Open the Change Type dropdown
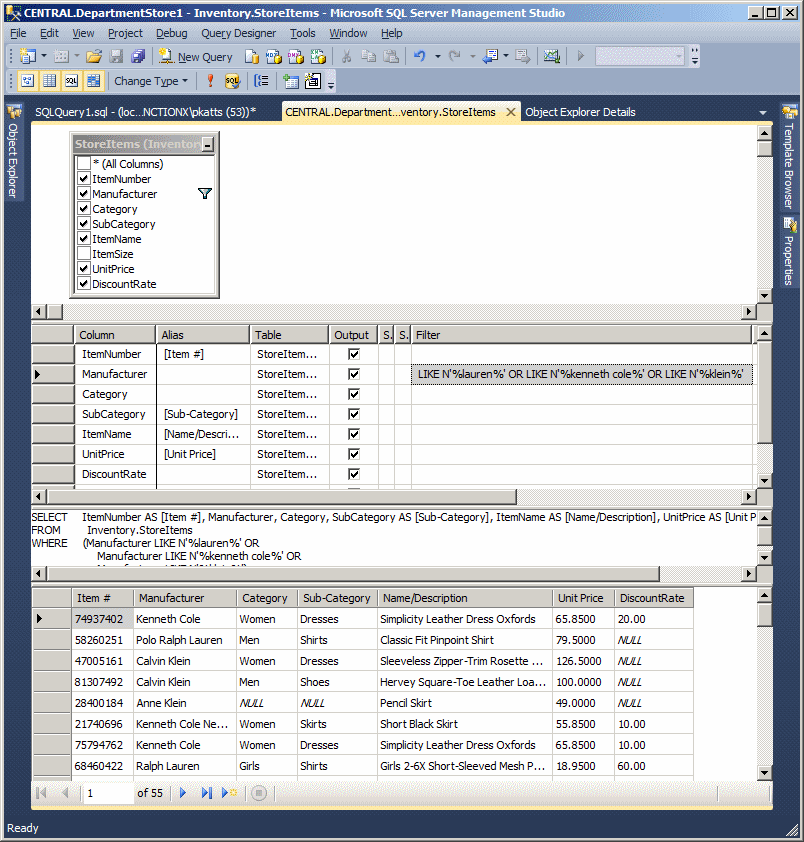The height and width of the screenshot is (842, 804). (x=151, y=81)
